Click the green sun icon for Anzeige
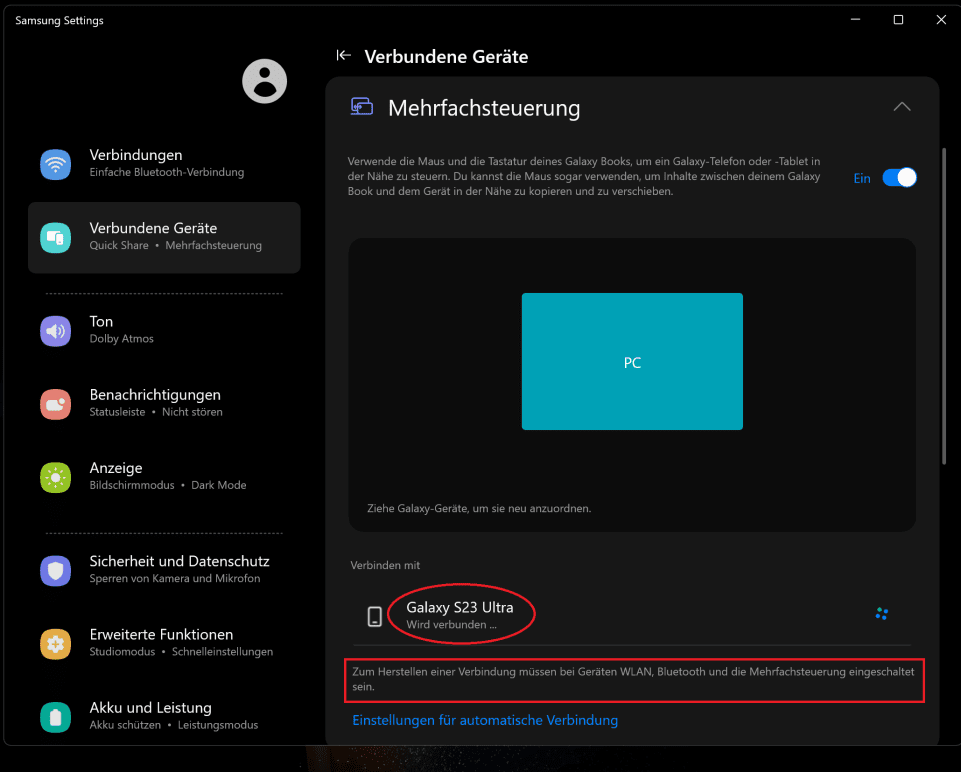Viewport: 961px width, 772px height. [56, 477]
